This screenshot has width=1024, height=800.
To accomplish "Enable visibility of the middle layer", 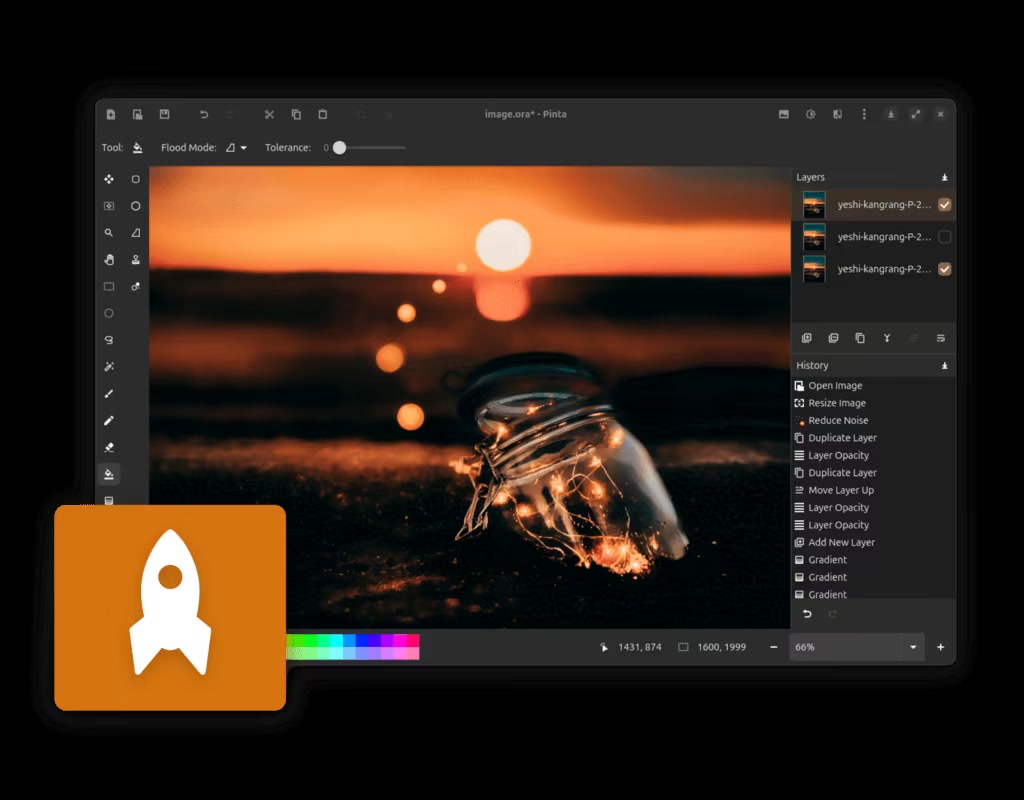I will point(945,237).
